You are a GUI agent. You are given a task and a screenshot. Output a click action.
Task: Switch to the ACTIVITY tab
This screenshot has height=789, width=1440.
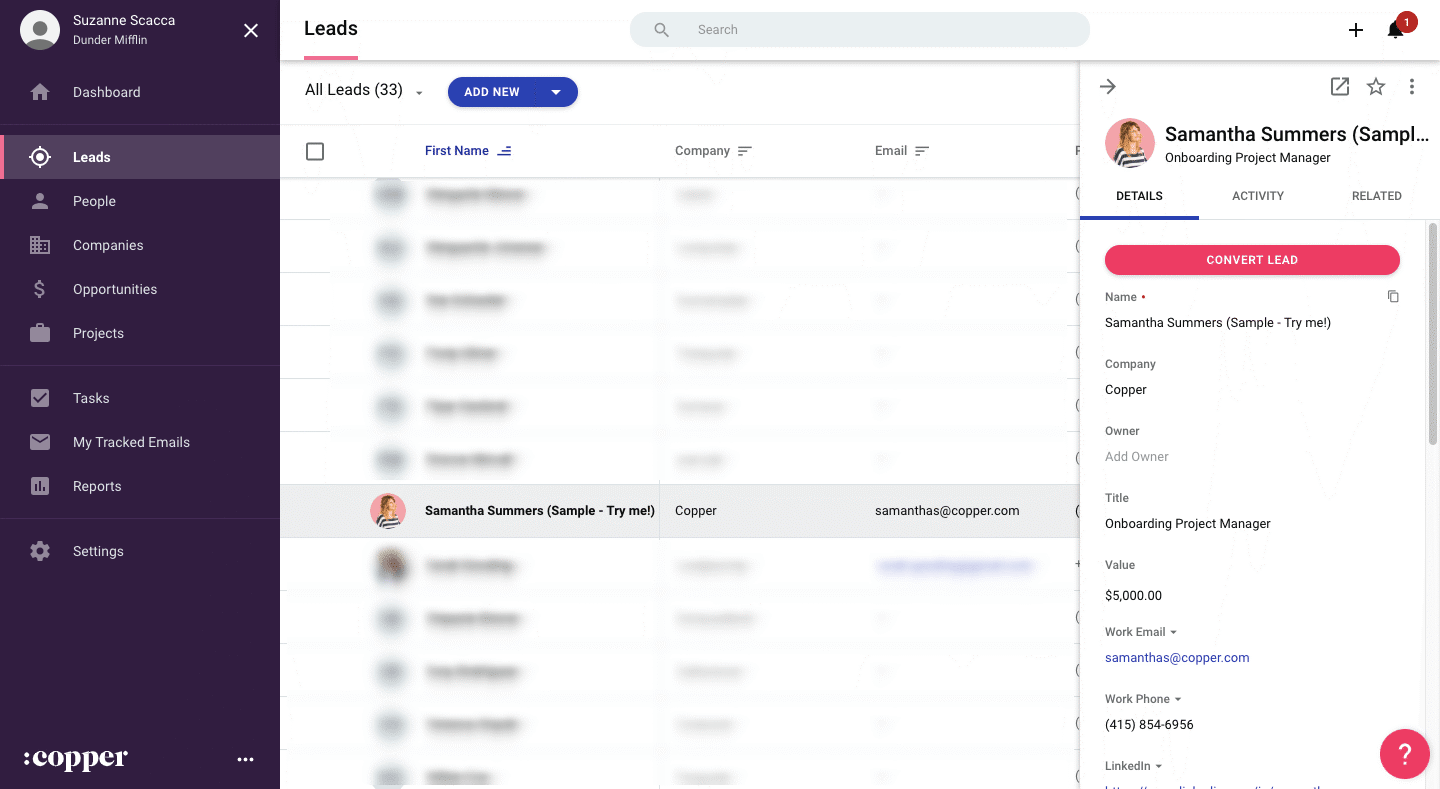1258,196
